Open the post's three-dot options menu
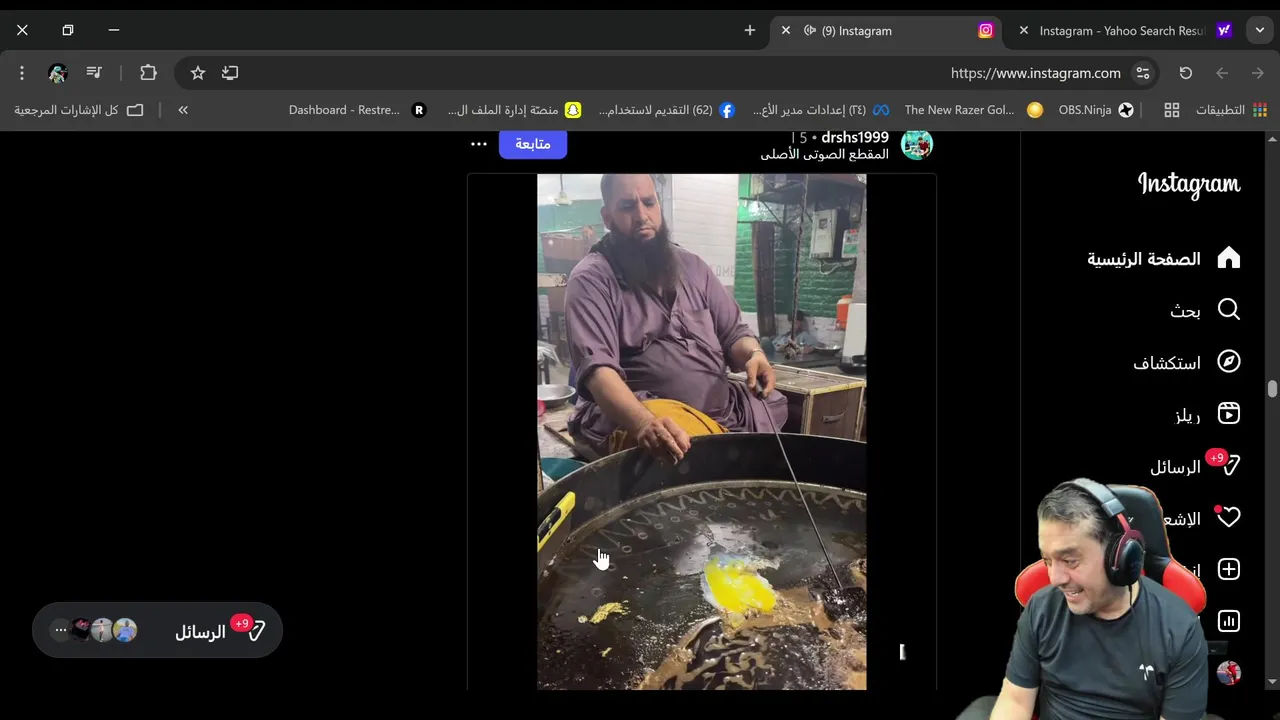The image size is (1280, 720). click(x=479, y=144)
